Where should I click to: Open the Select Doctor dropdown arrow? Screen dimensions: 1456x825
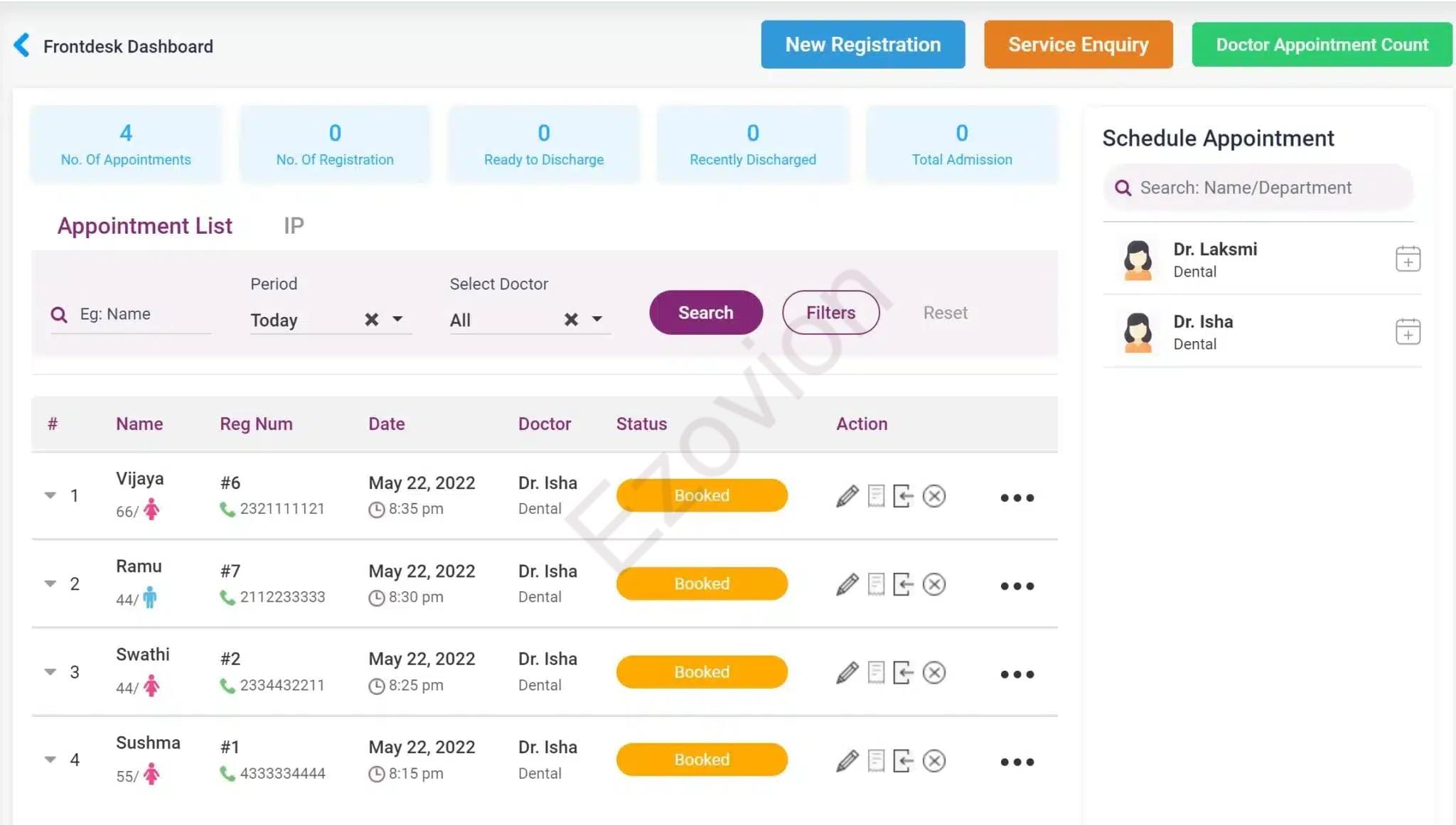(597, 319)
